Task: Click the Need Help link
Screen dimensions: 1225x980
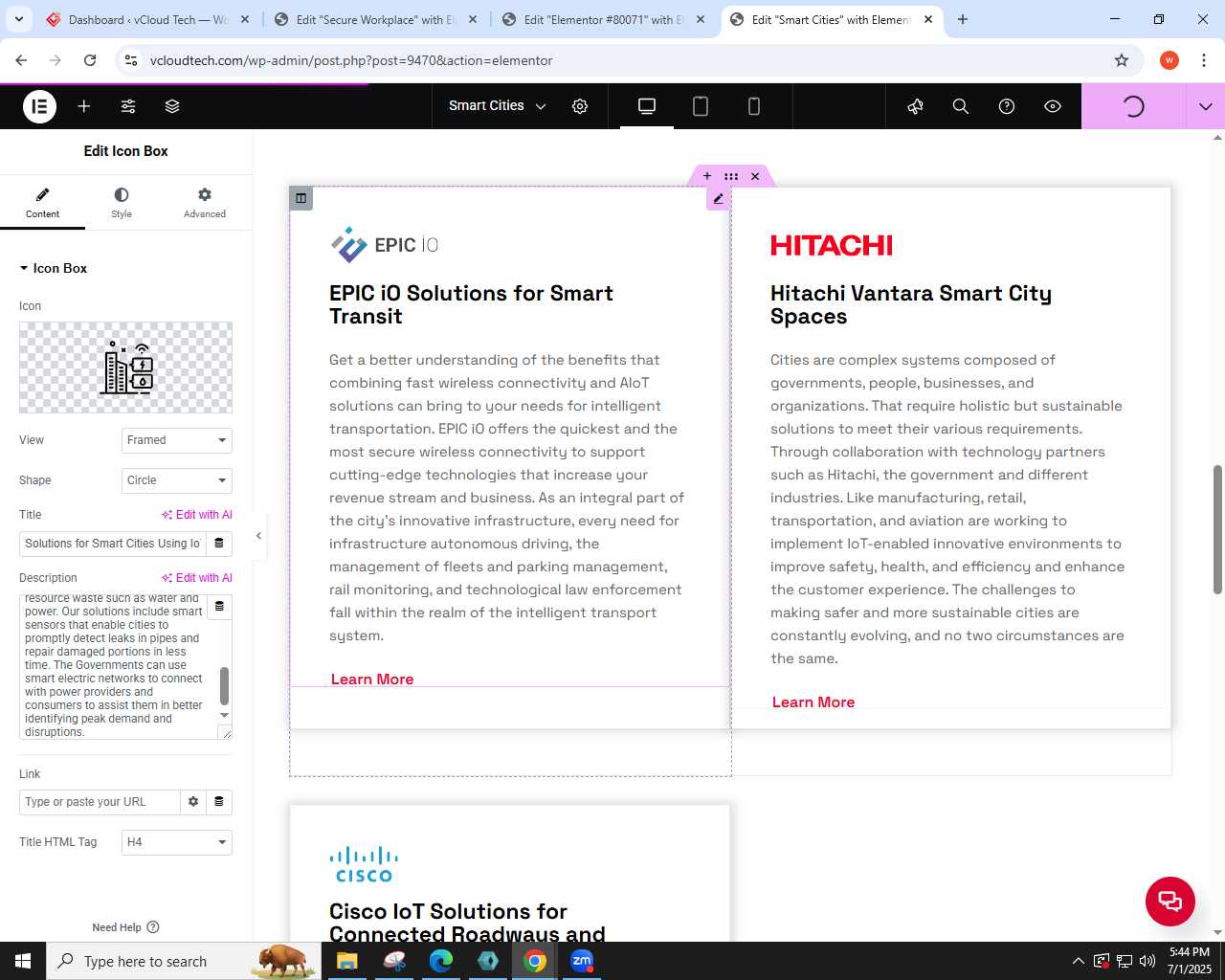Action: click(x=125, y=927)
